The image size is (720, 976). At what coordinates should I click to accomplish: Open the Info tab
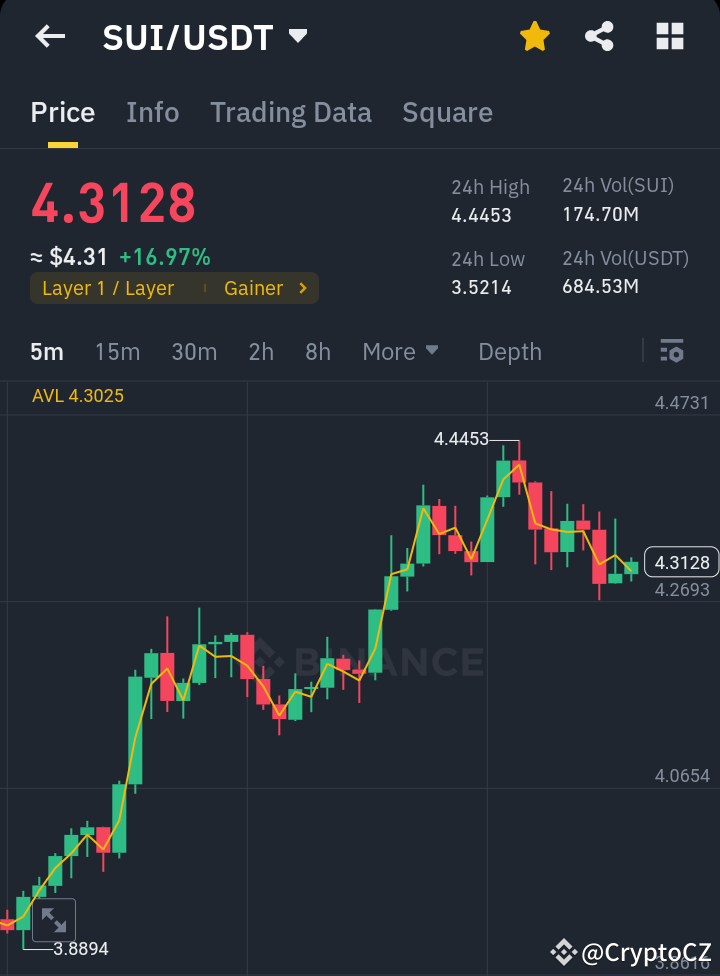[152, 112]
